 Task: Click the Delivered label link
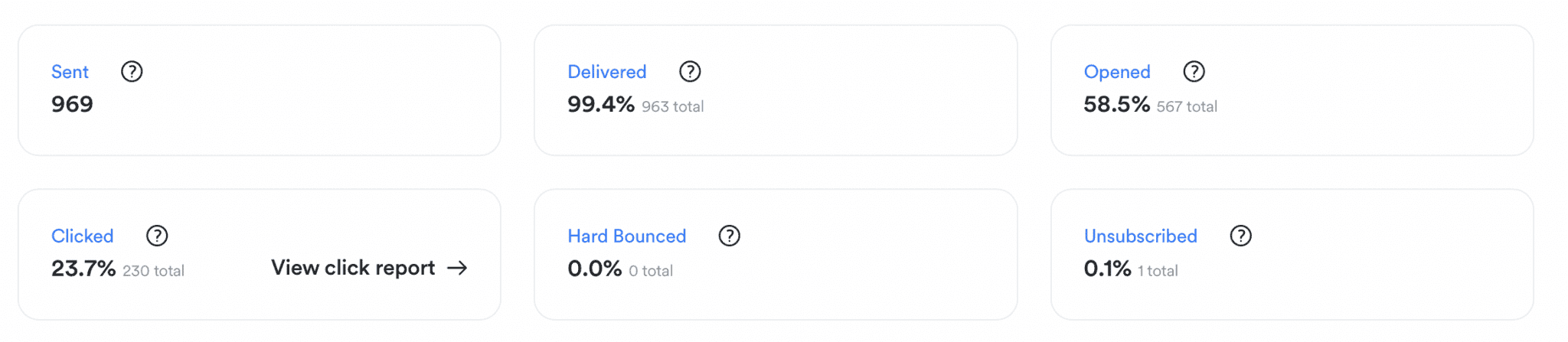(x=606, y=72)
